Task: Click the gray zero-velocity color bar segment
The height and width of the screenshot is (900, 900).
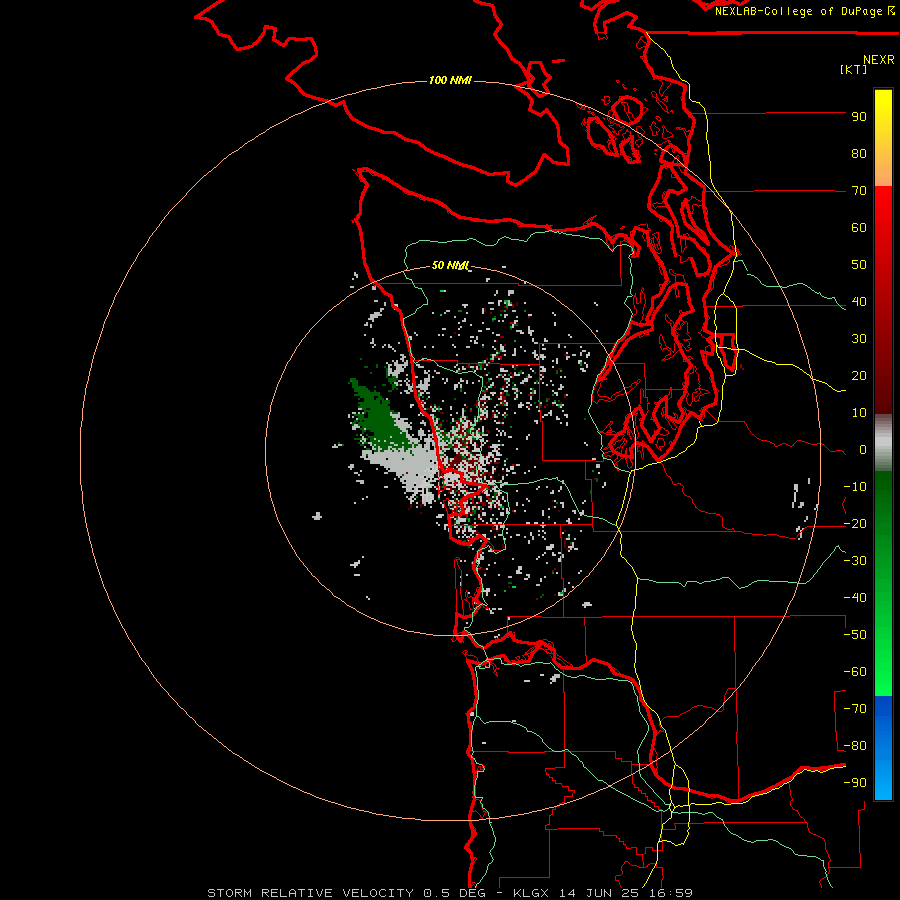Action: coord(883,443)
